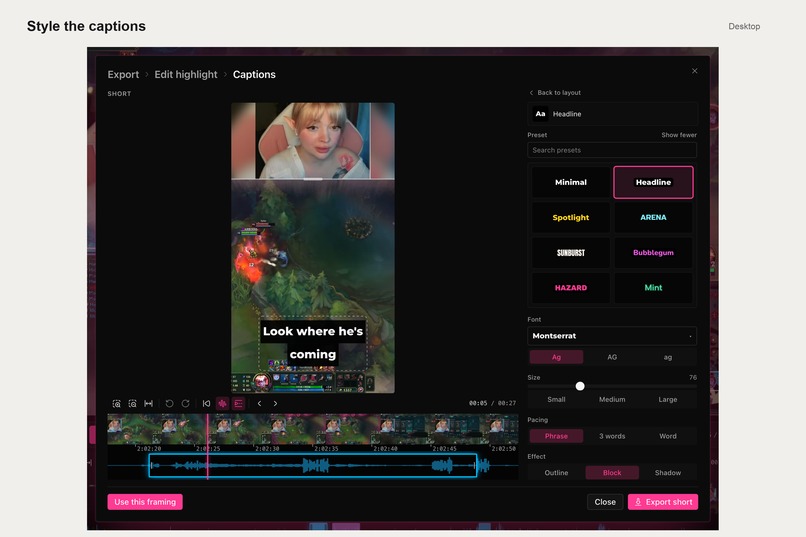Close the captions dialog with X

[694, 71]
